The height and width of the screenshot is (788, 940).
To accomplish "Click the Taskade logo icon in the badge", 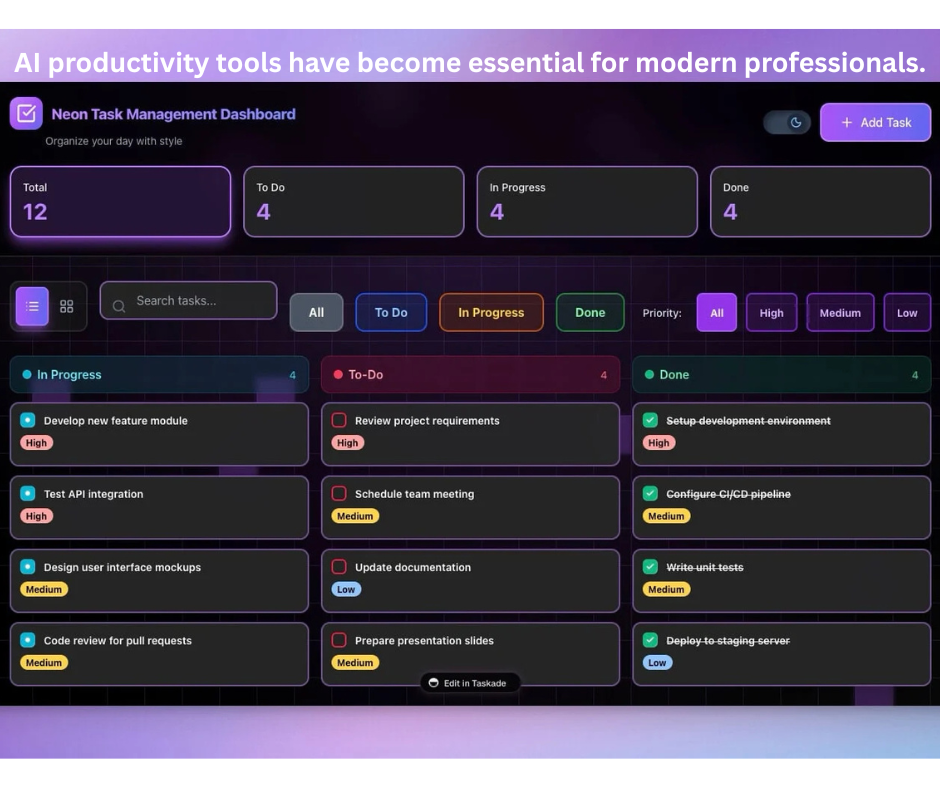I will [x=433, y=683].
